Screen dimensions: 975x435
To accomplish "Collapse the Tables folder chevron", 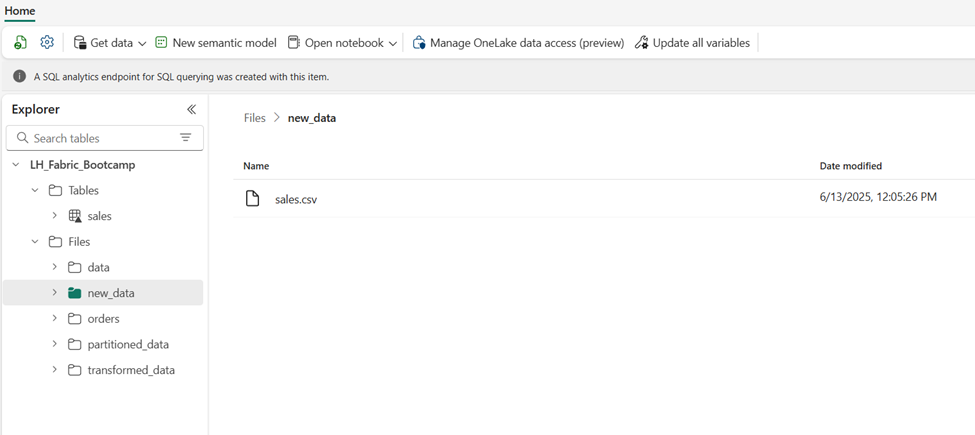I will click(35, 191).
